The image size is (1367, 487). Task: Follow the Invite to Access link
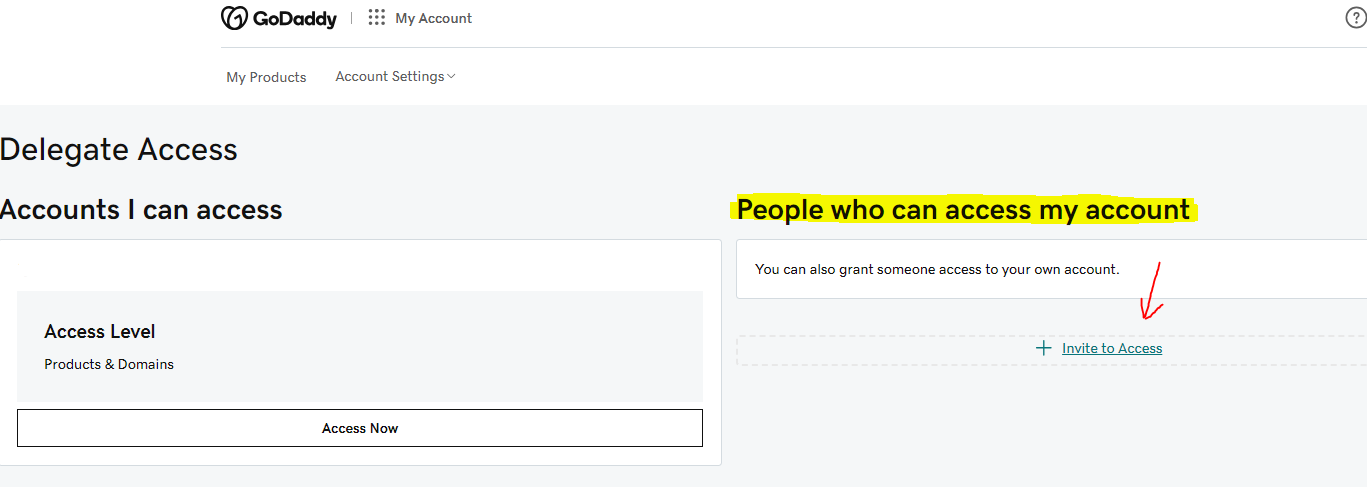coord(1112,348)
